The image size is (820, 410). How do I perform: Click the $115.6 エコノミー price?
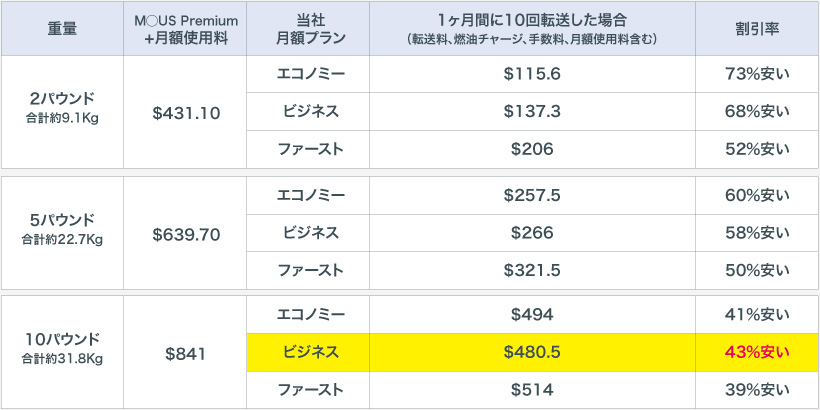532,75
